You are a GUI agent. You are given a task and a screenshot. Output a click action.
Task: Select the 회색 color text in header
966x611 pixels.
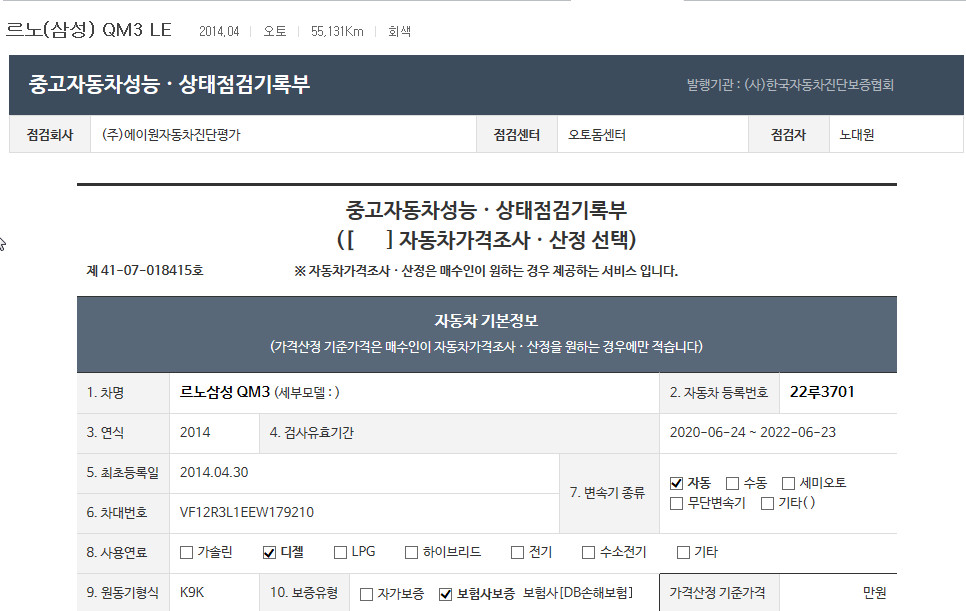click(x=399, y=31)
